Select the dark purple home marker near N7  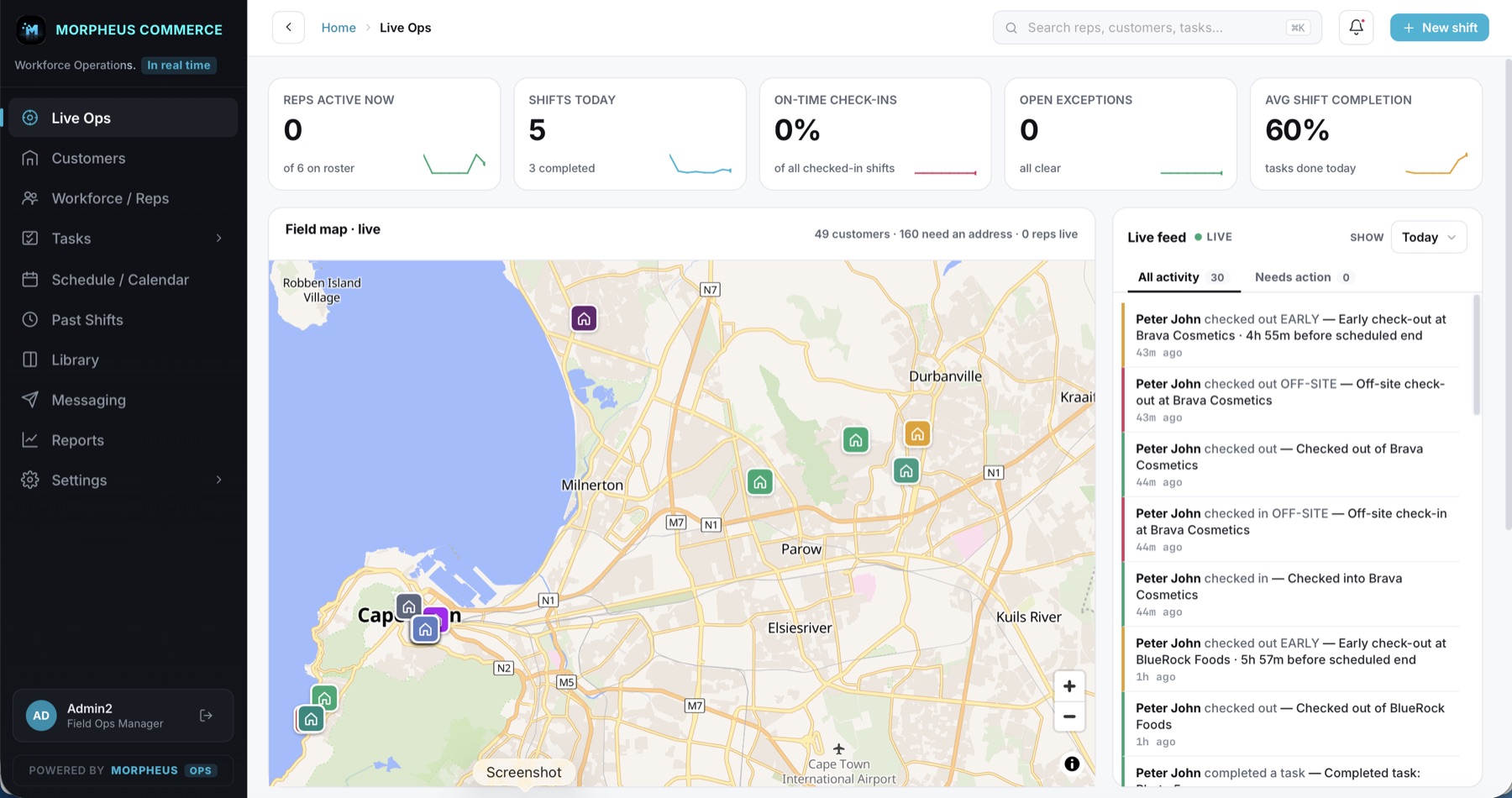click(x=584, y=318)
